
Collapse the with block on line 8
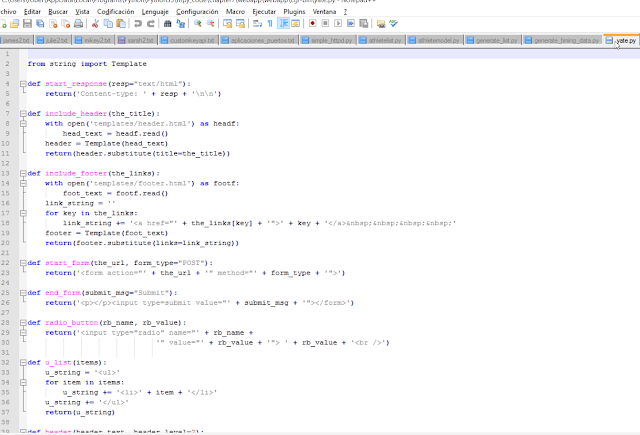point(23,124)
